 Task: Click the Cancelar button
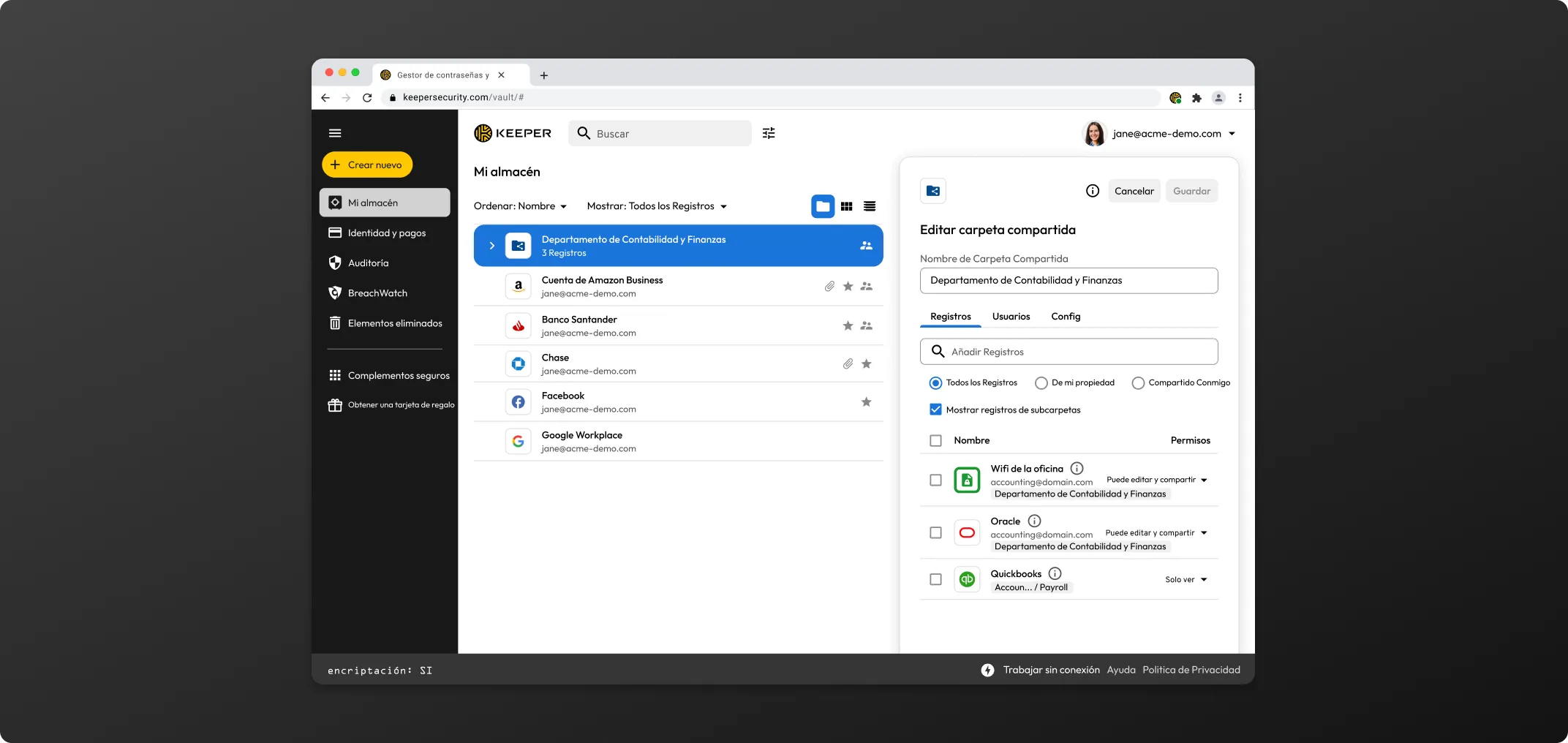click(1134, 191)
